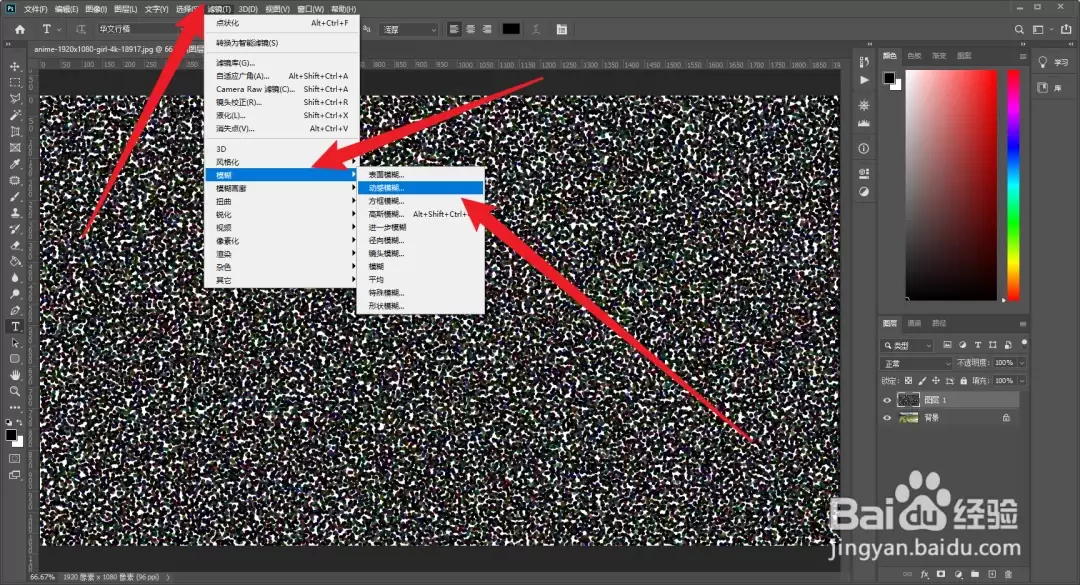Image resolution: width=1080 pixels, height=585 pixels.
Task: Select the Eraser tool
Action: click(14, 245)
